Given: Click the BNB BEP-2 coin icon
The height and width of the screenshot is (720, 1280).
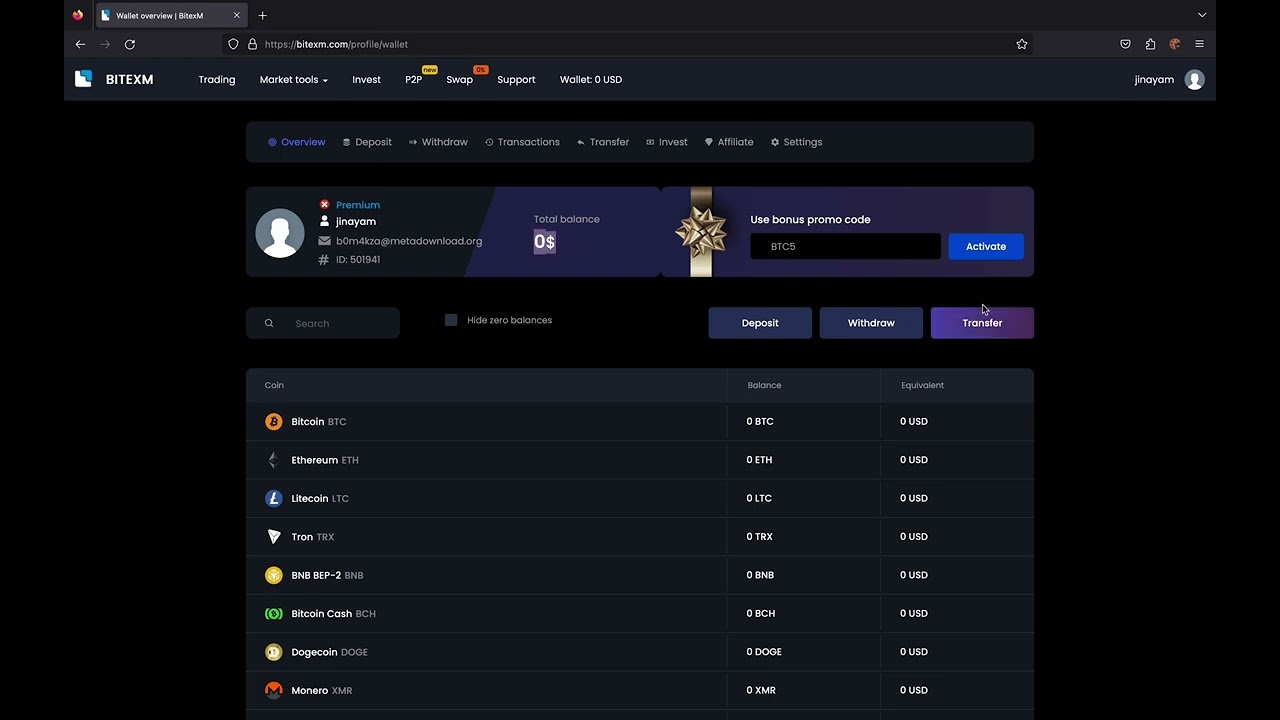Looking at the screenshot, I should 273,575.
